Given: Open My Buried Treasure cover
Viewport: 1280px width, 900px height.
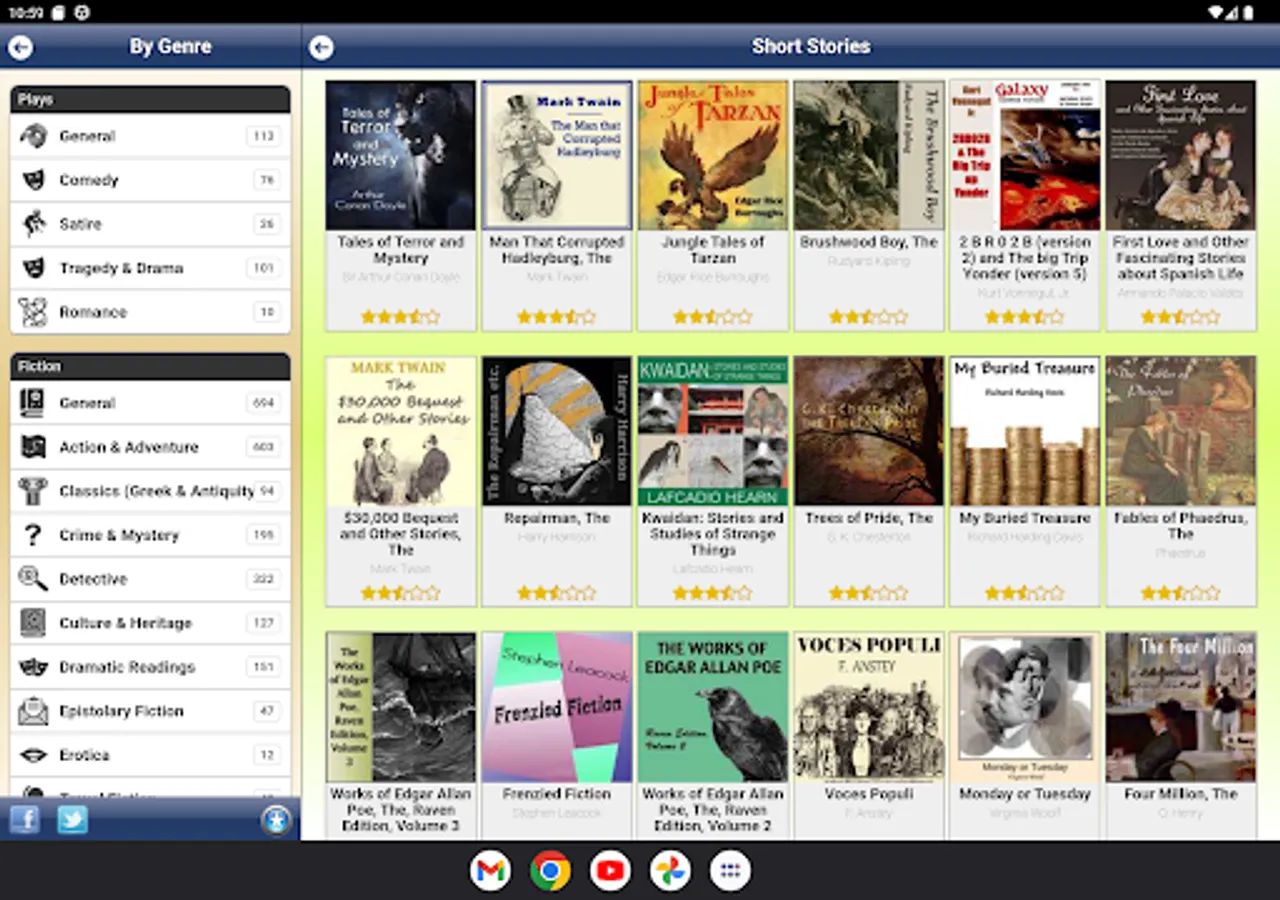Looking at the screenshot, I should (1025, 431).
